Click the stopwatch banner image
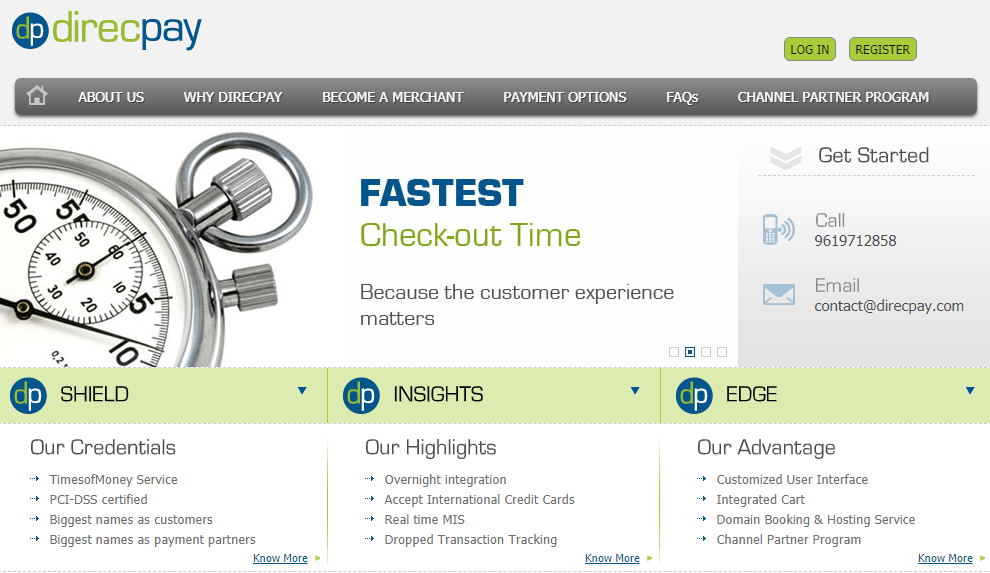The image size is (990, 573). 156,250
